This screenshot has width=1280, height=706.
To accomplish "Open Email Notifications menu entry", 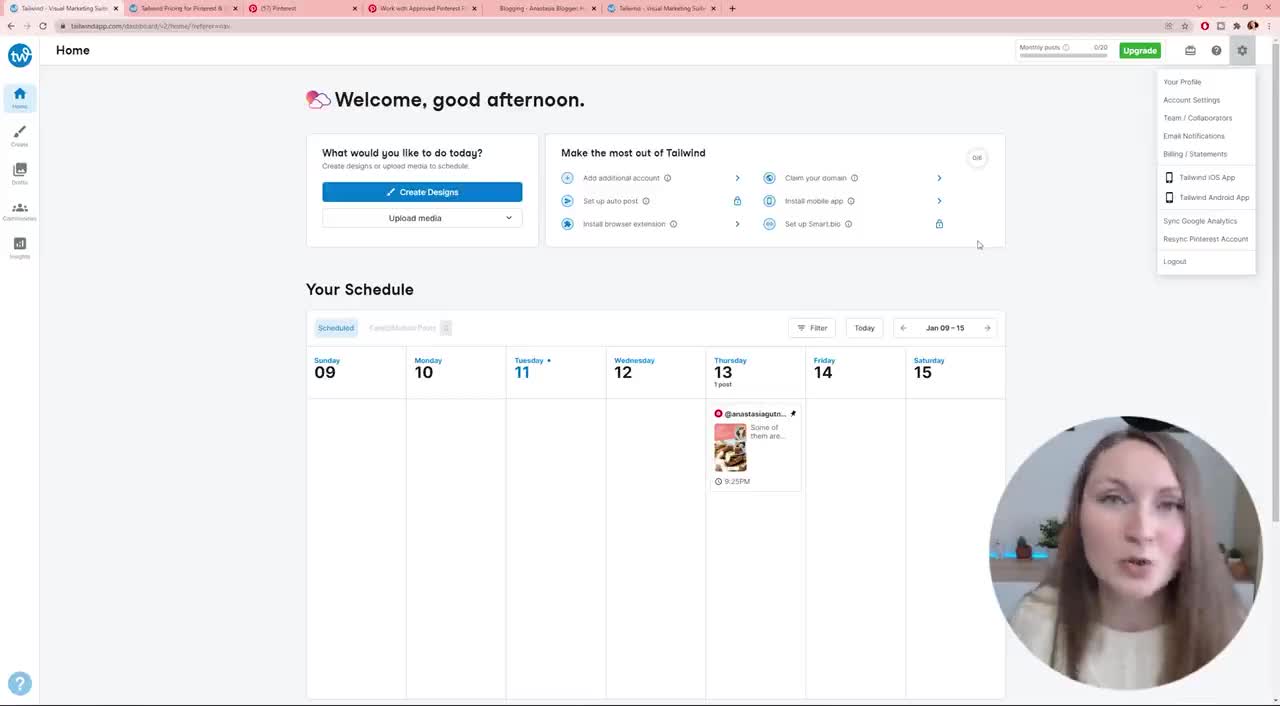I will click(1193, 136).
